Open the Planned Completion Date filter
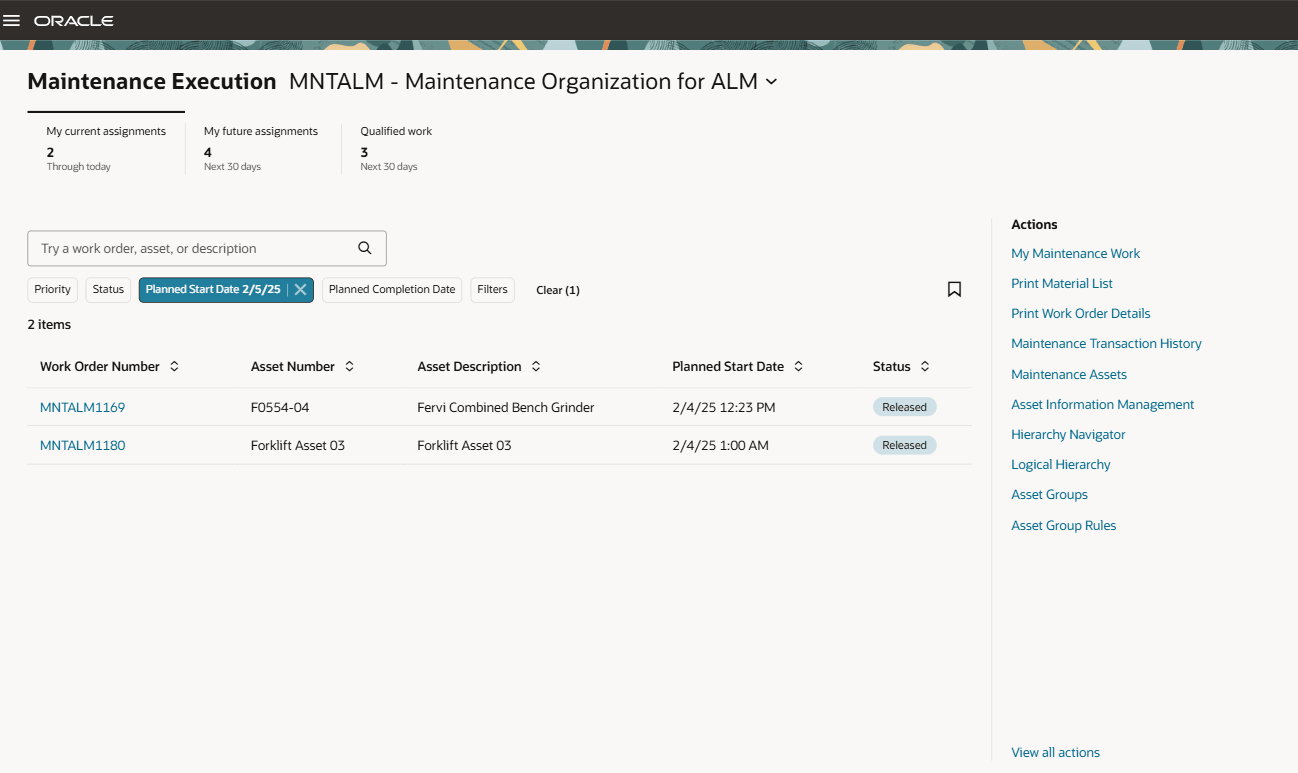Image resolution: width=1298 pixels, height=773 pixels. point(391,289)
